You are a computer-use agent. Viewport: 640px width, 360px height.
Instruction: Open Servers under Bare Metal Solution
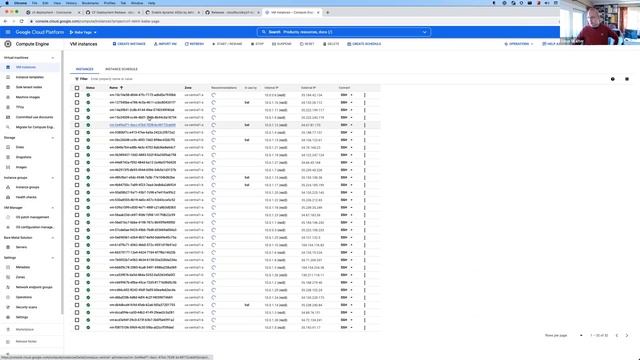(21, 247)
